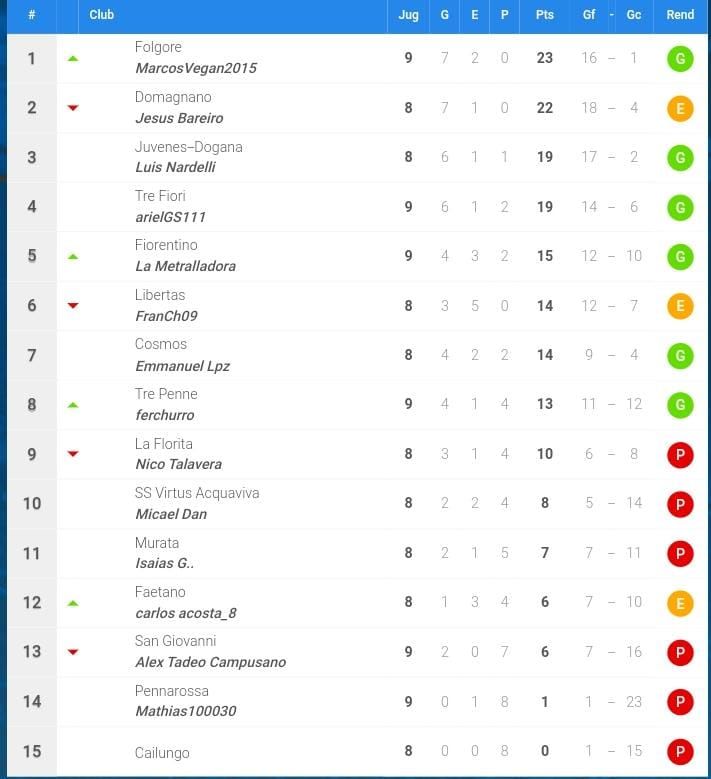Click the Rend column header
Screen dimensions: 711x779
(x=680, y=15)
